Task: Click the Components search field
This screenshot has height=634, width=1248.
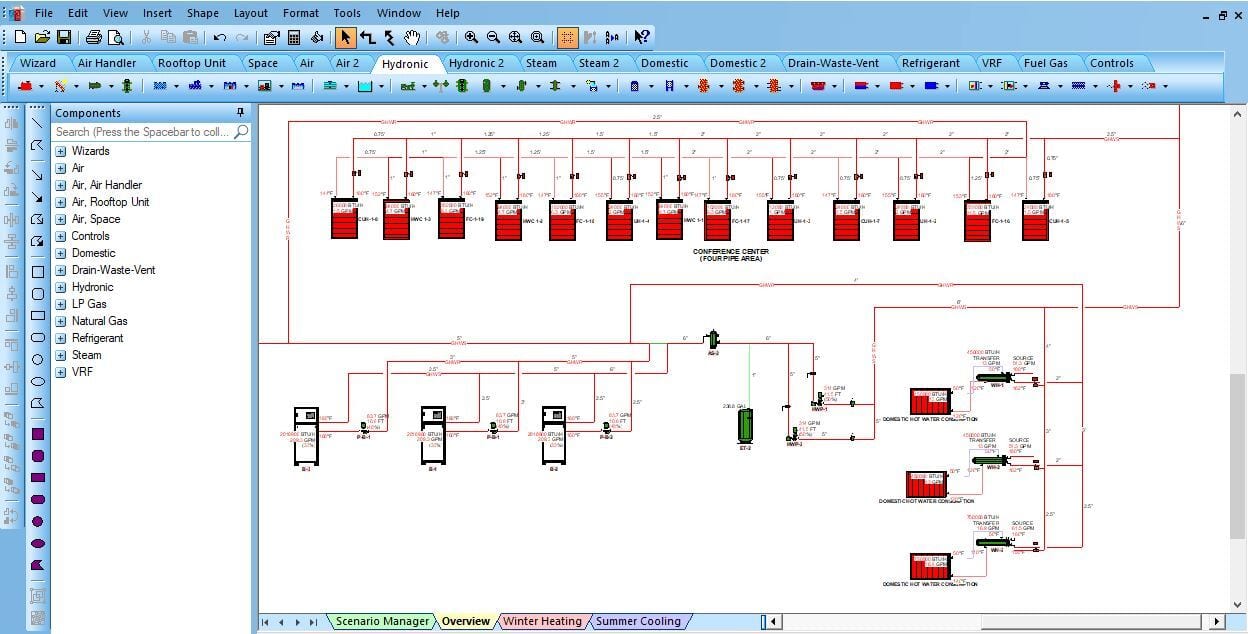Action: (141, 131)
